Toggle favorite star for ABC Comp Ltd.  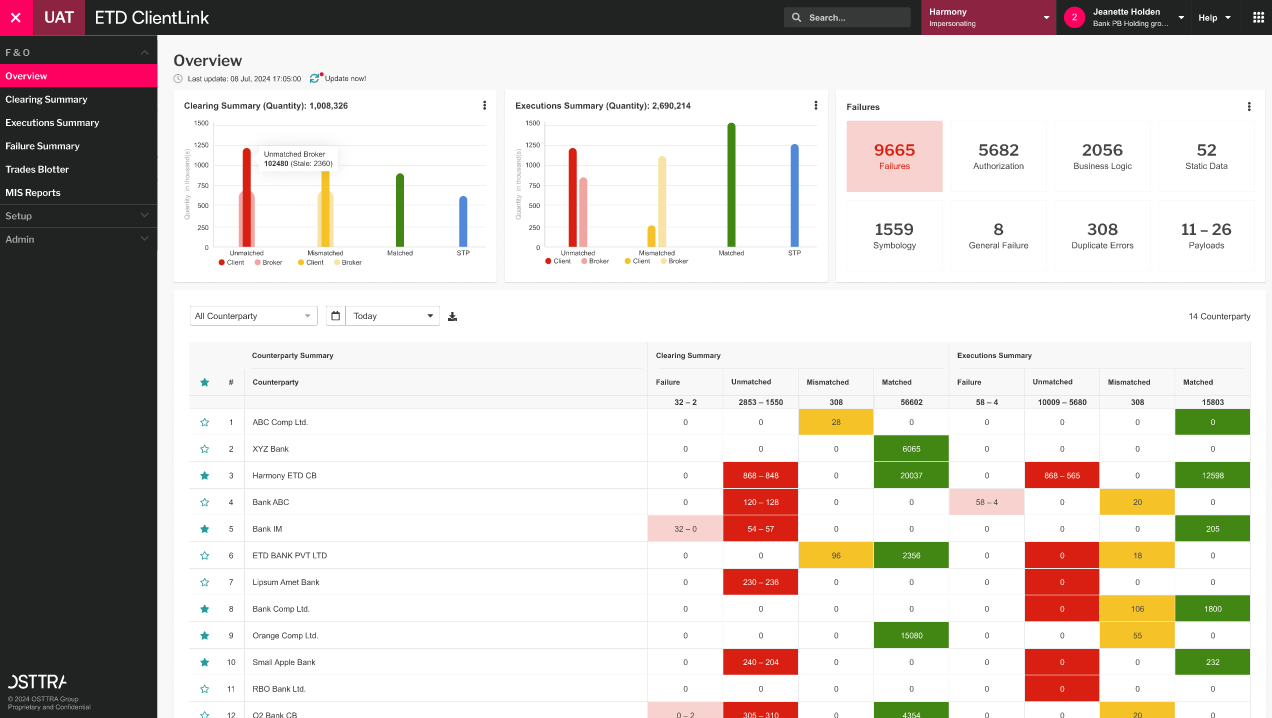pos(205,422)
